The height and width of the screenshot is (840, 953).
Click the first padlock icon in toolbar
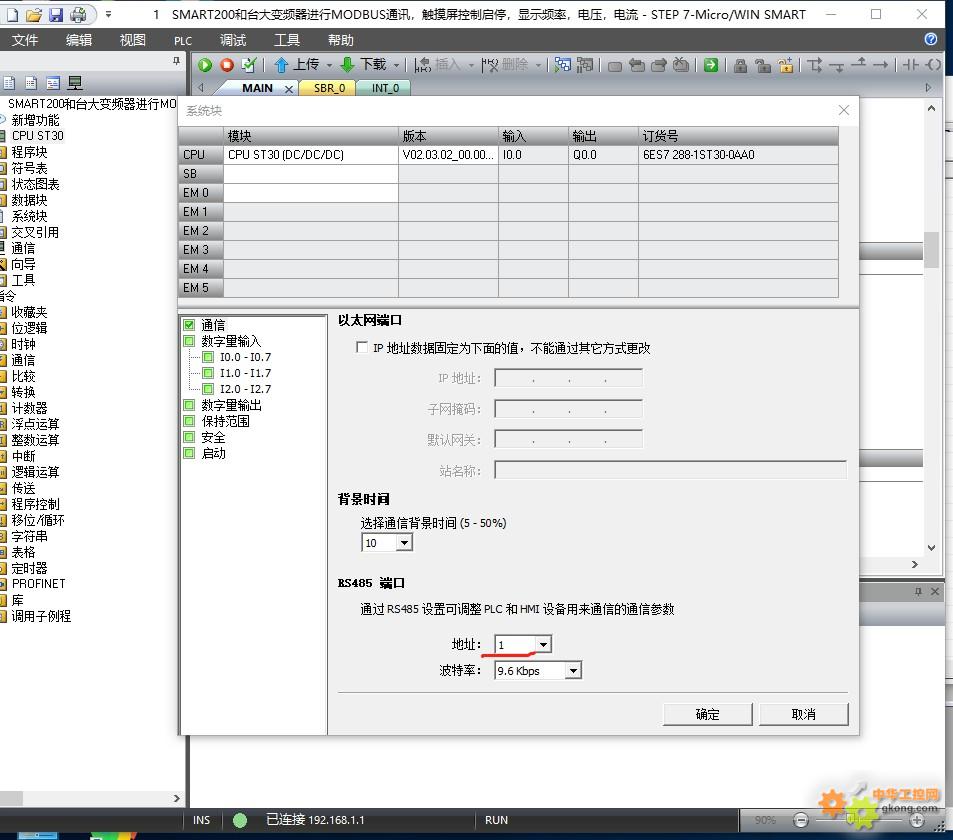(740, 65)
